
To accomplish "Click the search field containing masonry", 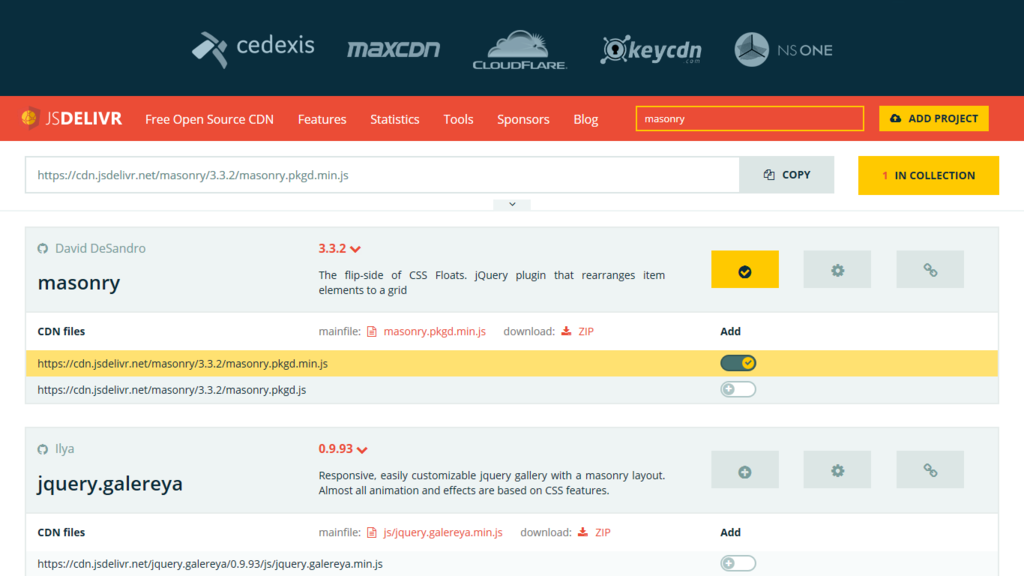I will point(750,118).
